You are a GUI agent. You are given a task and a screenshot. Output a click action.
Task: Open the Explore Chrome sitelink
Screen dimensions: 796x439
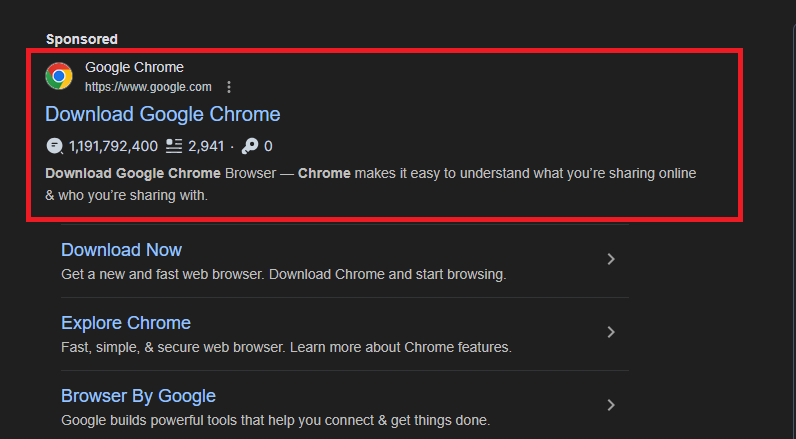tap(125, 323)
